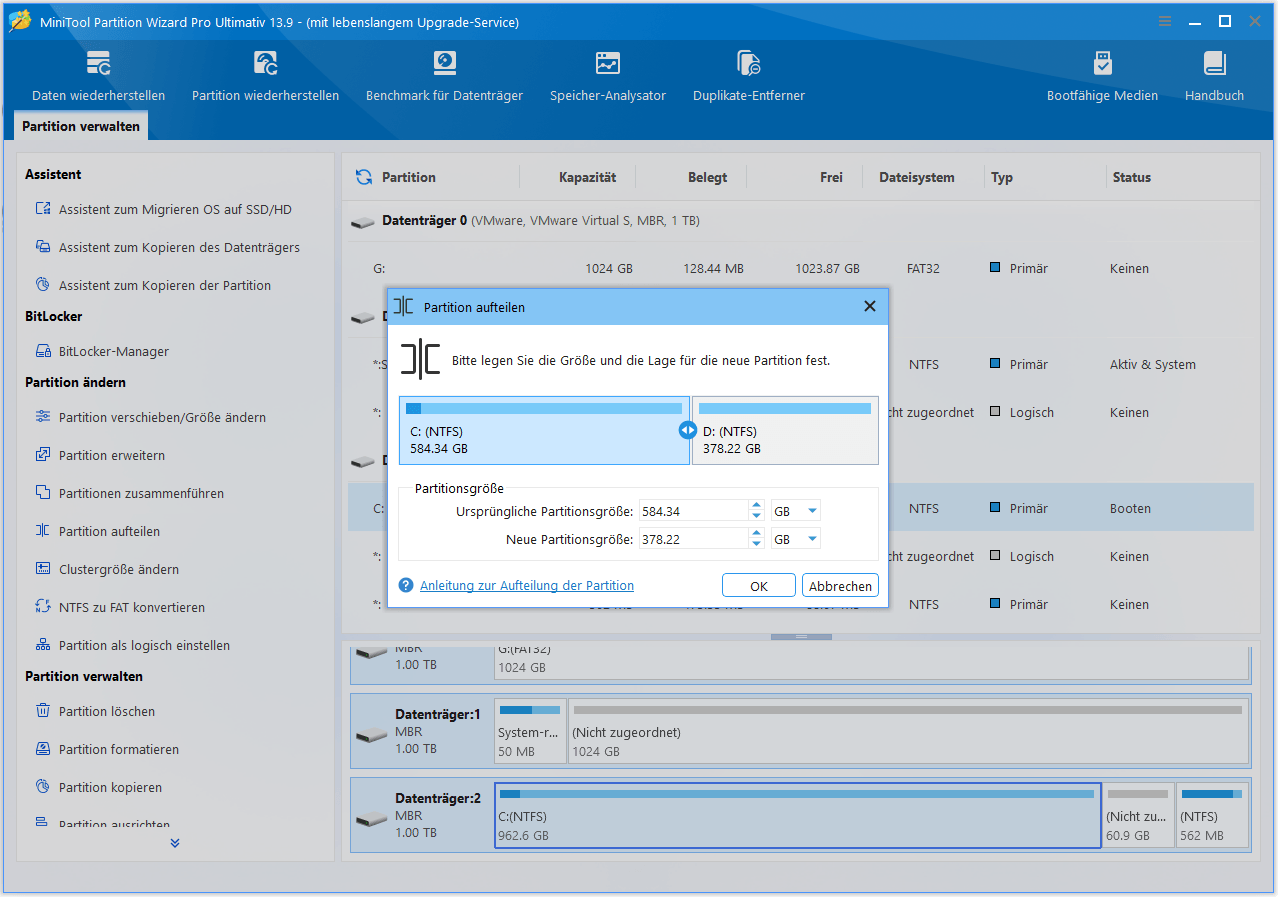
Task: Sort by the Typ column header
Action: tap(1002, 177)
